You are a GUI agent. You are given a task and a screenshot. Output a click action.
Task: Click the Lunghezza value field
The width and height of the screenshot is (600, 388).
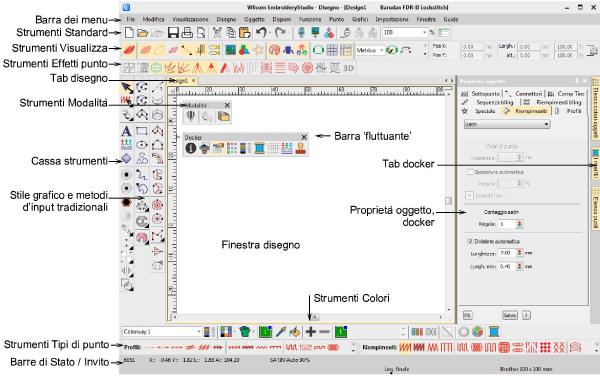click(x=507, y=253)
